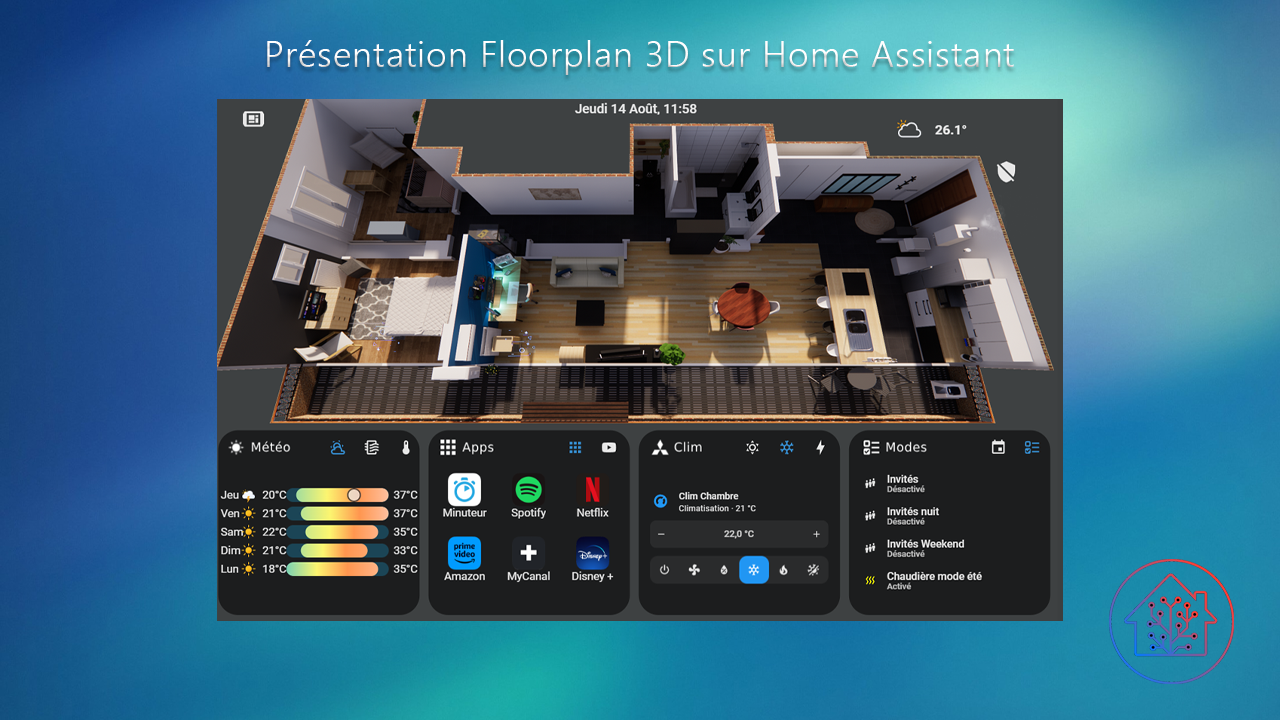Screen dimensions: 1280x720
Task: Click the marker on Thursday's temperature bar
Action: (x=354, y=495)
